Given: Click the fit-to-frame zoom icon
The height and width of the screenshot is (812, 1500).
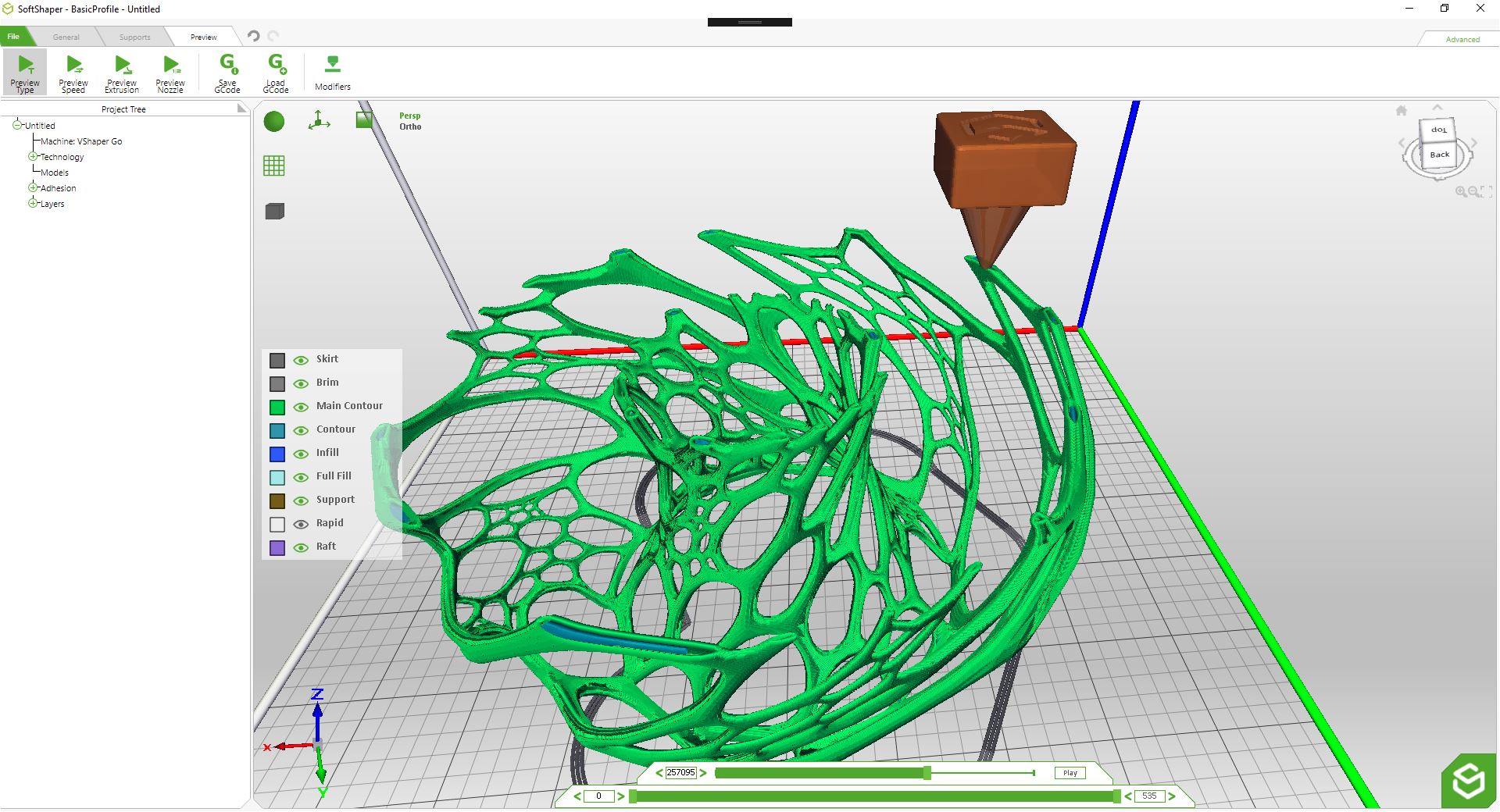Looking at the screenshot, I should click(1487, 191).
